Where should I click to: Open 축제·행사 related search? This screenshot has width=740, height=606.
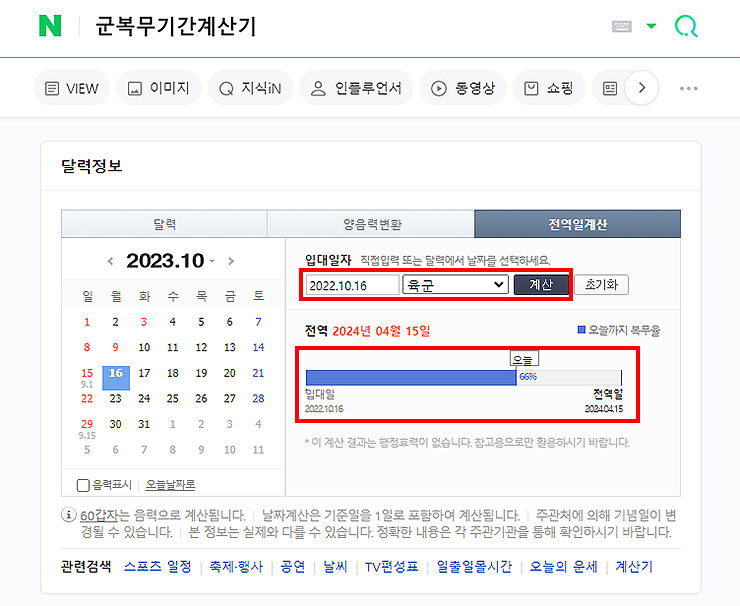(236, 566)
